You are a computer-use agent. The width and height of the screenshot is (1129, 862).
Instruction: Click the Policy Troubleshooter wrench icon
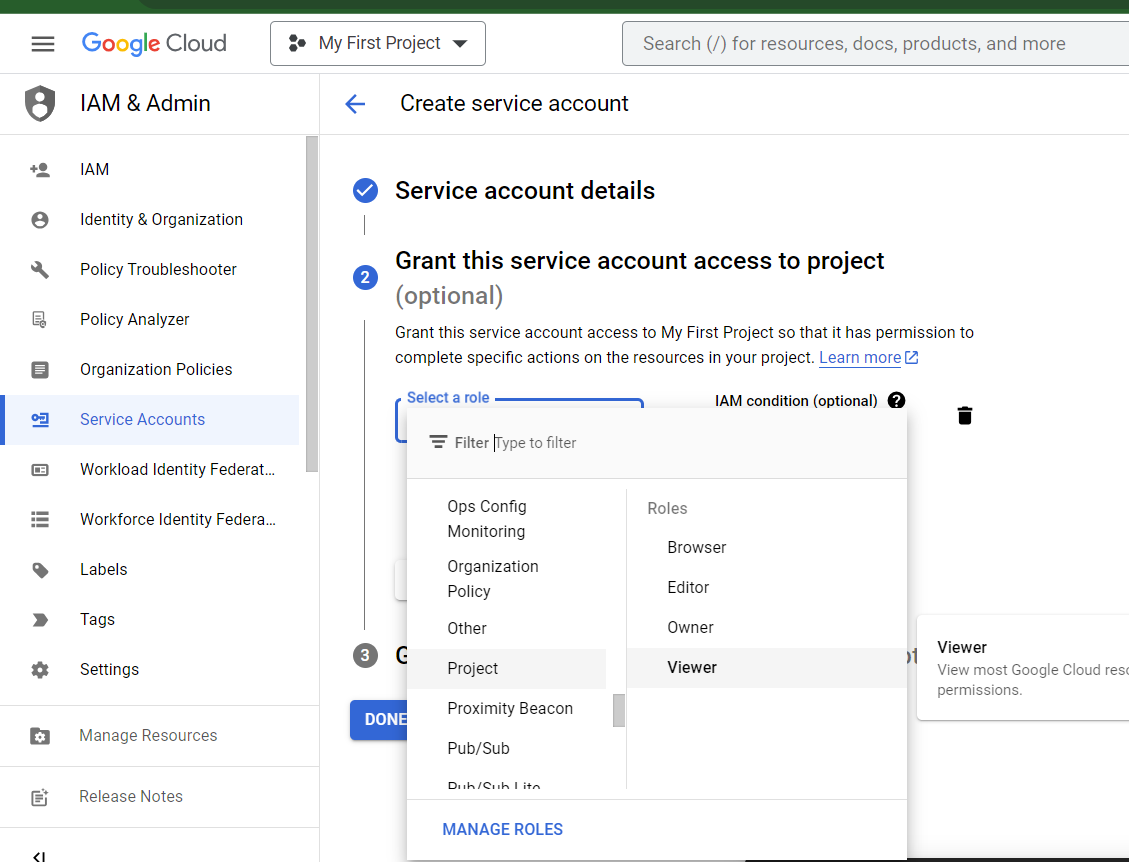[x=40, y=270]
